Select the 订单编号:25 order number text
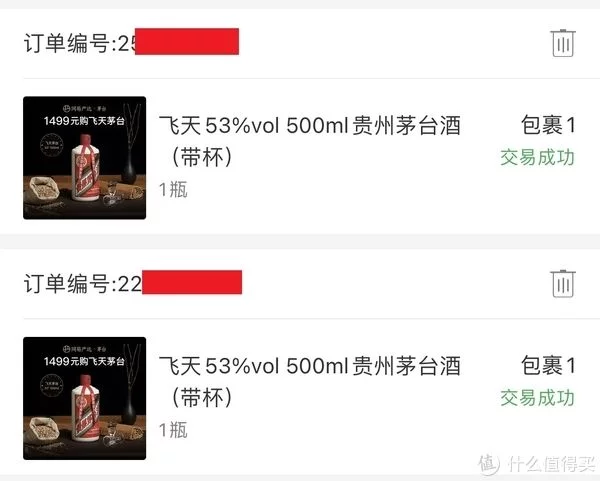 [80, 43]
